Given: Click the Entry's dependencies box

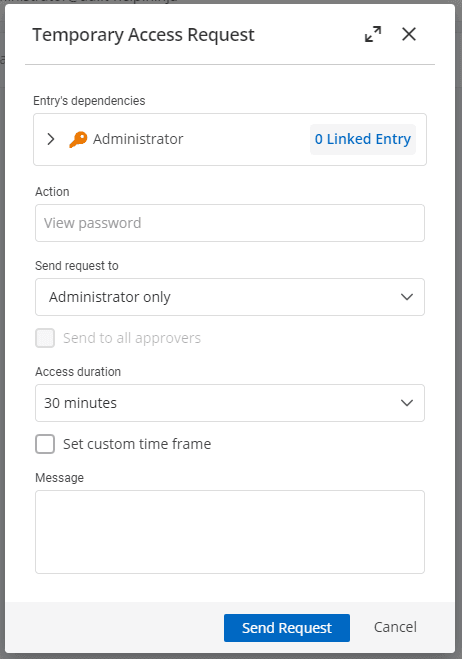Looking at the screenshot, I should coord(230,139).
